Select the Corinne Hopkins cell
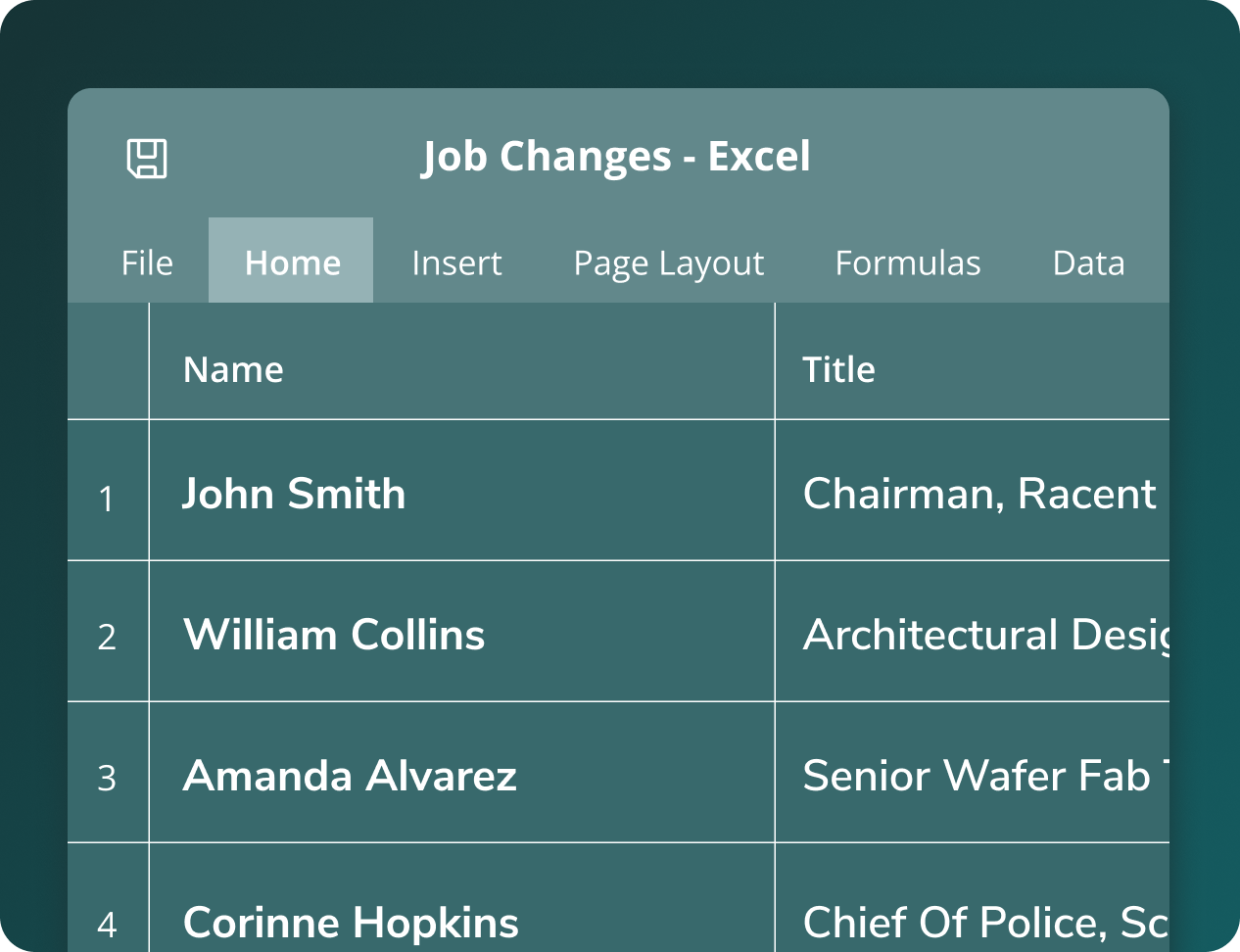Viewport: 1240px width, 952px height. pyautogui.click(x=460, y=921)
